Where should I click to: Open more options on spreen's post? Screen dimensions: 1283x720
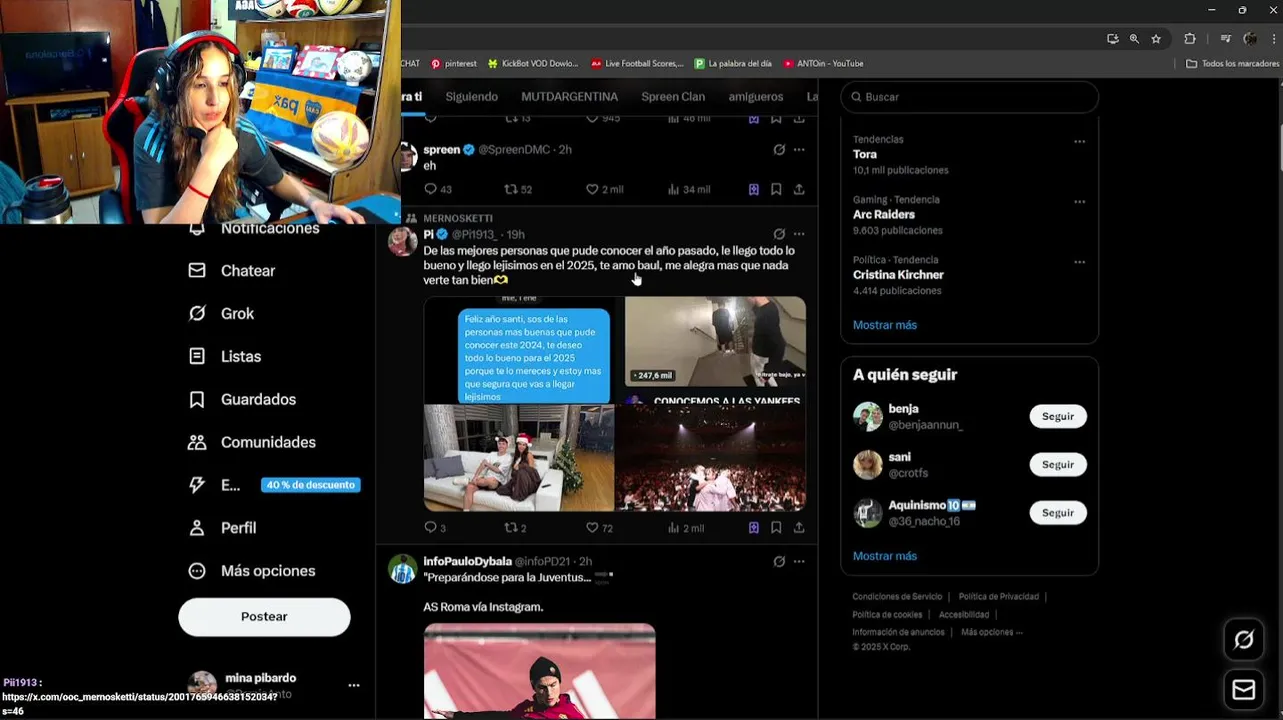[x=799, y=150]
